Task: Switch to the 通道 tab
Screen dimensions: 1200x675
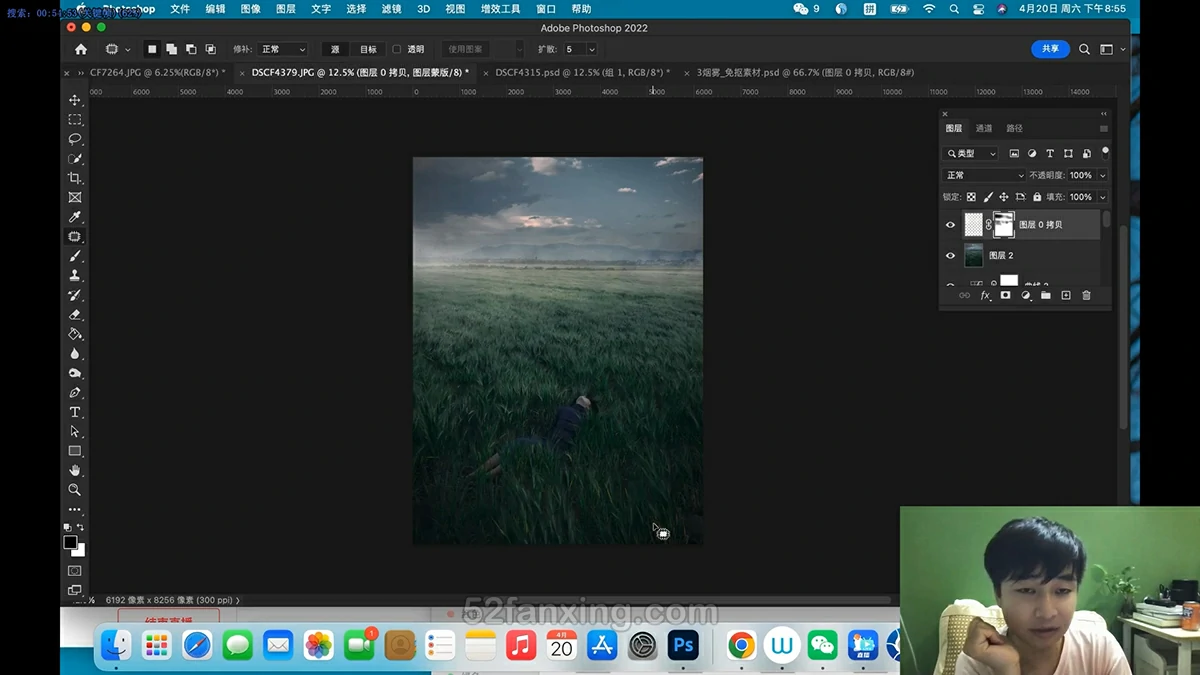Action: (984, 128)
